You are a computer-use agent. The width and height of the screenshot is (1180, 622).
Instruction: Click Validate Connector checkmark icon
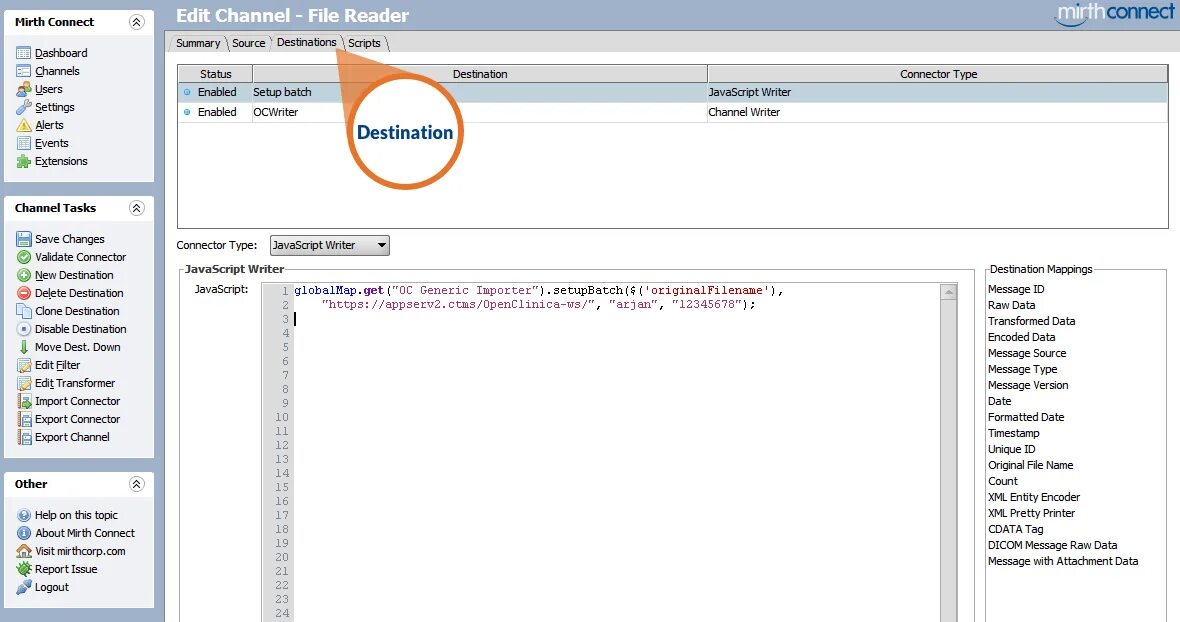tap(23, 257)
